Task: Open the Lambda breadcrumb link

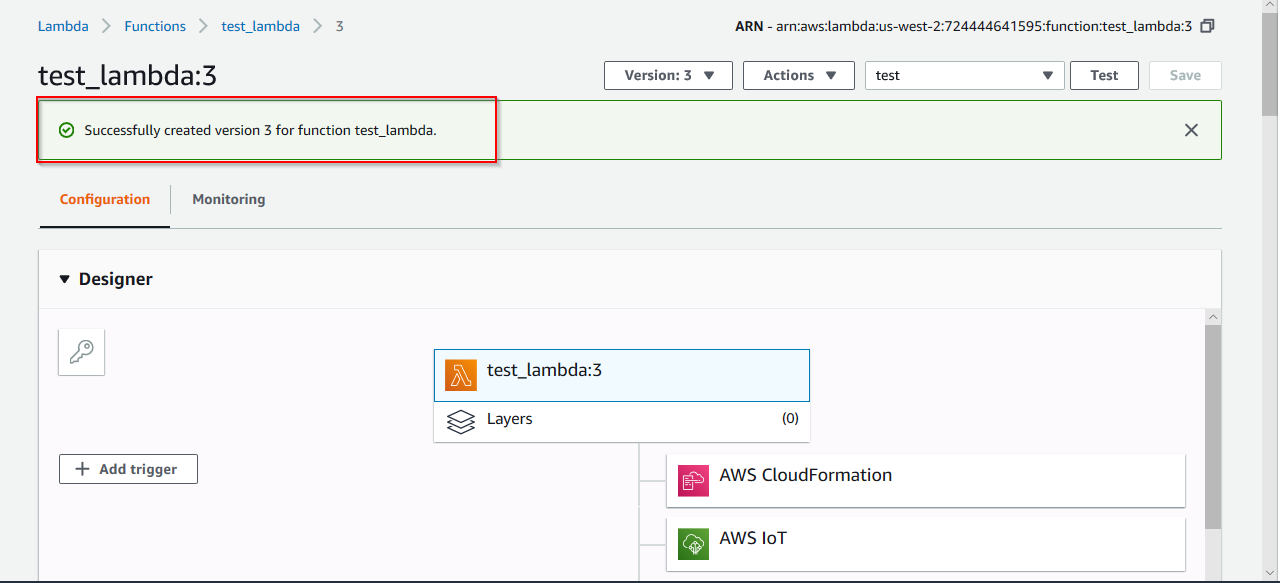Action: click(63, 26)
